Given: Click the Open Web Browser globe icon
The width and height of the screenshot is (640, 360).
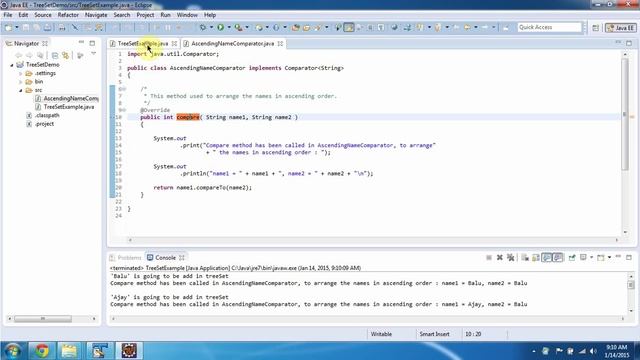Looking at the screenshot, I should pos(394,27).
